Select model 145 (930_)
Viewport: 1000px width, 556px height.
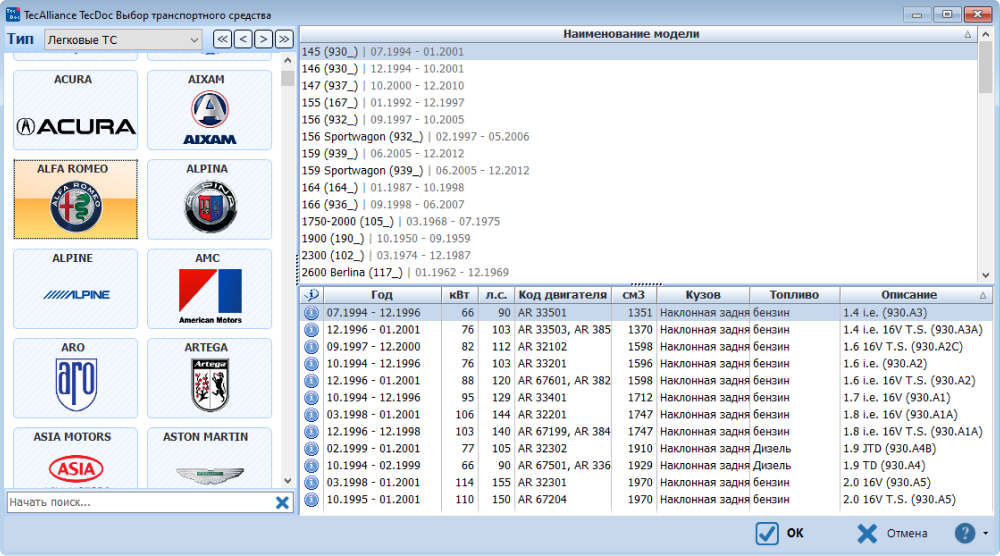pyautogui.click(x=638, y=52)
